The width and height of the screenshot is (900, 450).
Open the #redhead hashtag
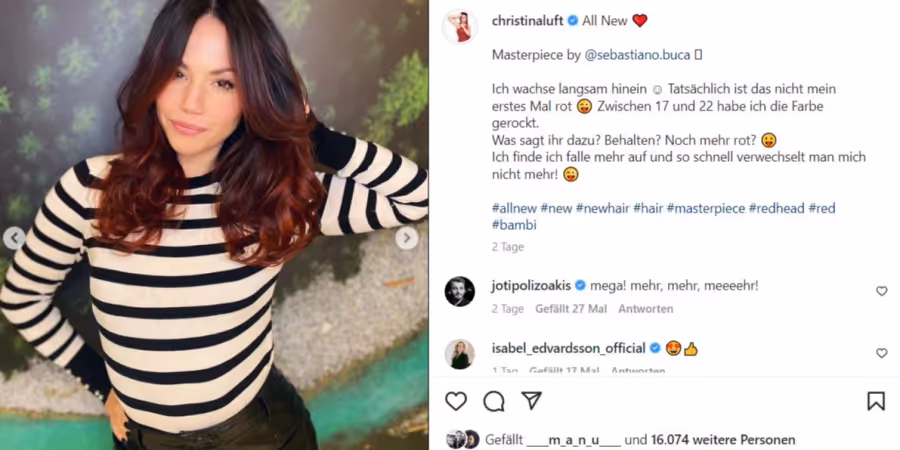[x=777, y=208]
